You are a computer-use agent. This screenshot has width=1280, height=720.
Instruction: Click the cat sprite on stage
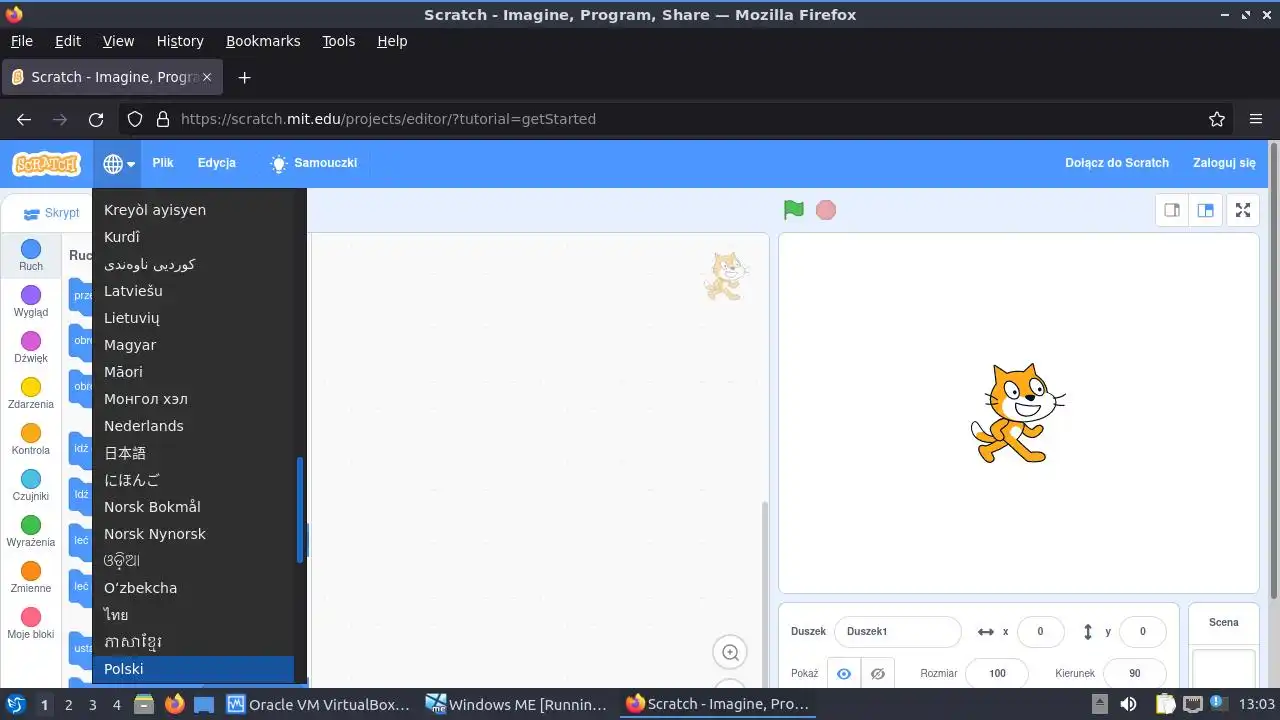pyautogui.click(x=1017, y=413)
